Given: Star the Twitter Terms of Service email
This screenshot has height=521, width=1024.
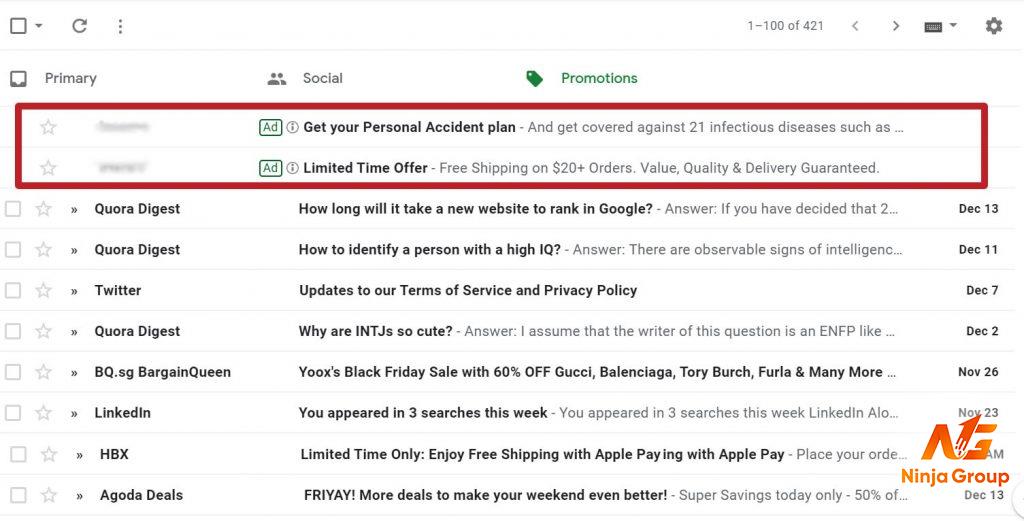Looking at the screenshot, I should pos(43,290).
